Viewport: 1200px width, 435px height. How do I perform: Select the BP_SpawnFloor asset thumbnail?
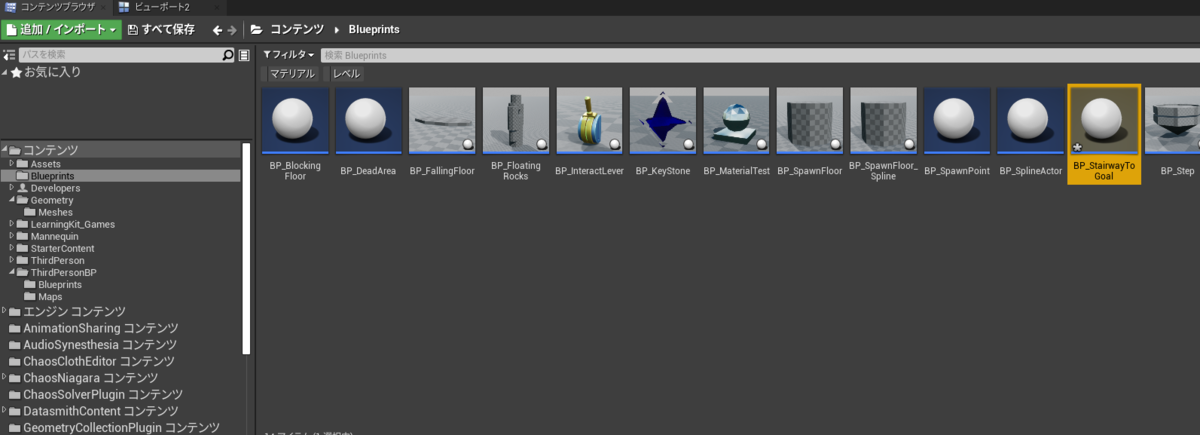coord(810,121)
